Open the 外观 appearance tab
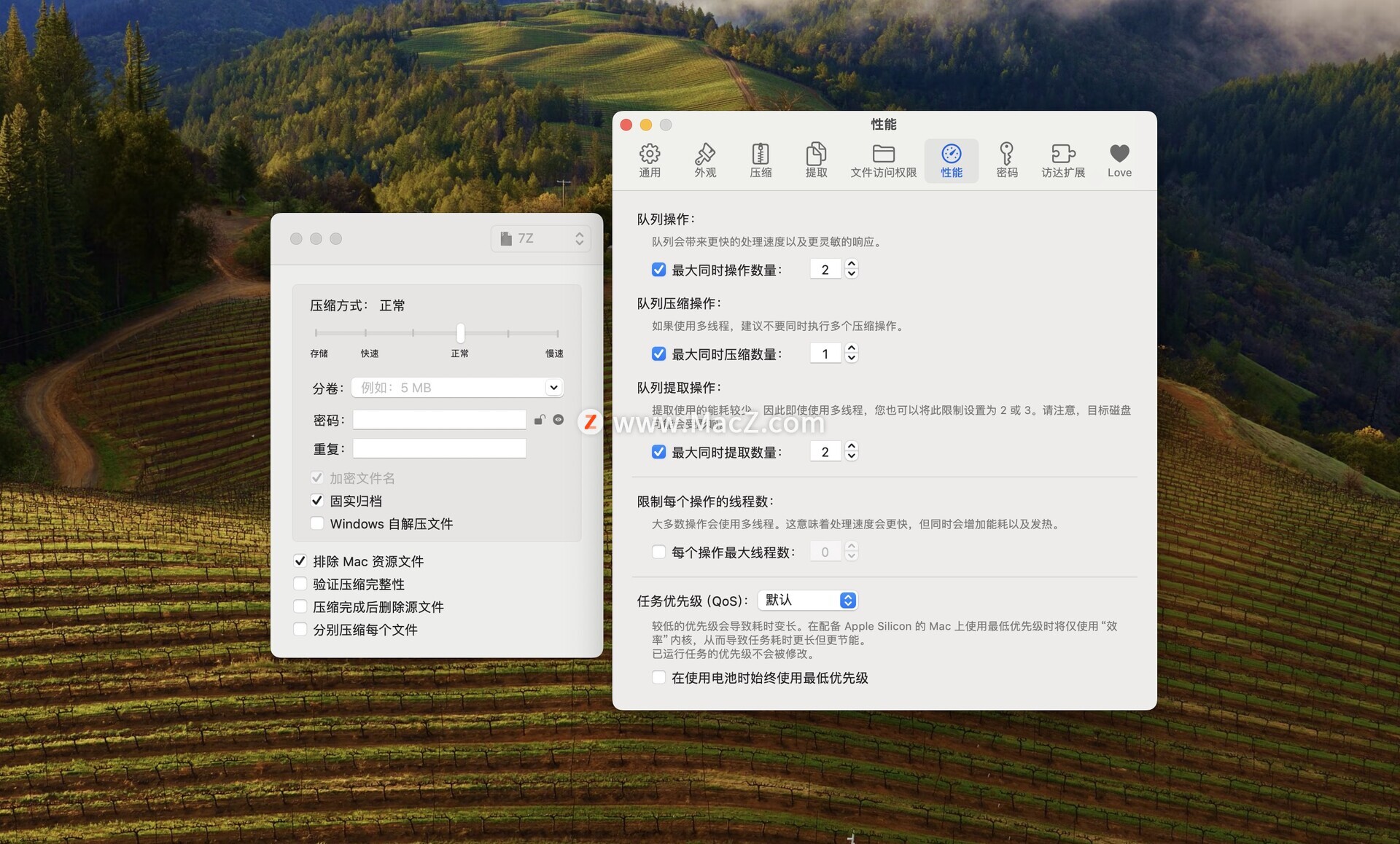This screenshot has width=1400, height=844. point(705,160)
